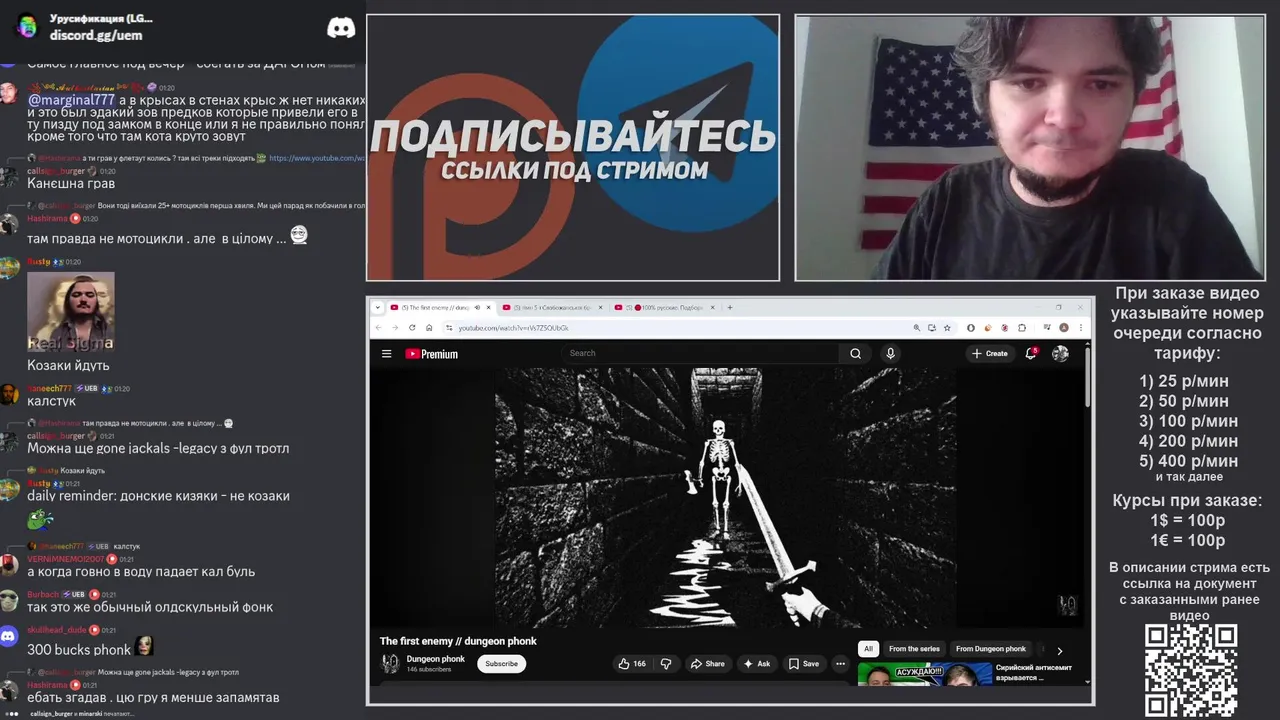Go back in the browser
The width and height of the screenshot is (1280, 720).
(x=378, y=327)
